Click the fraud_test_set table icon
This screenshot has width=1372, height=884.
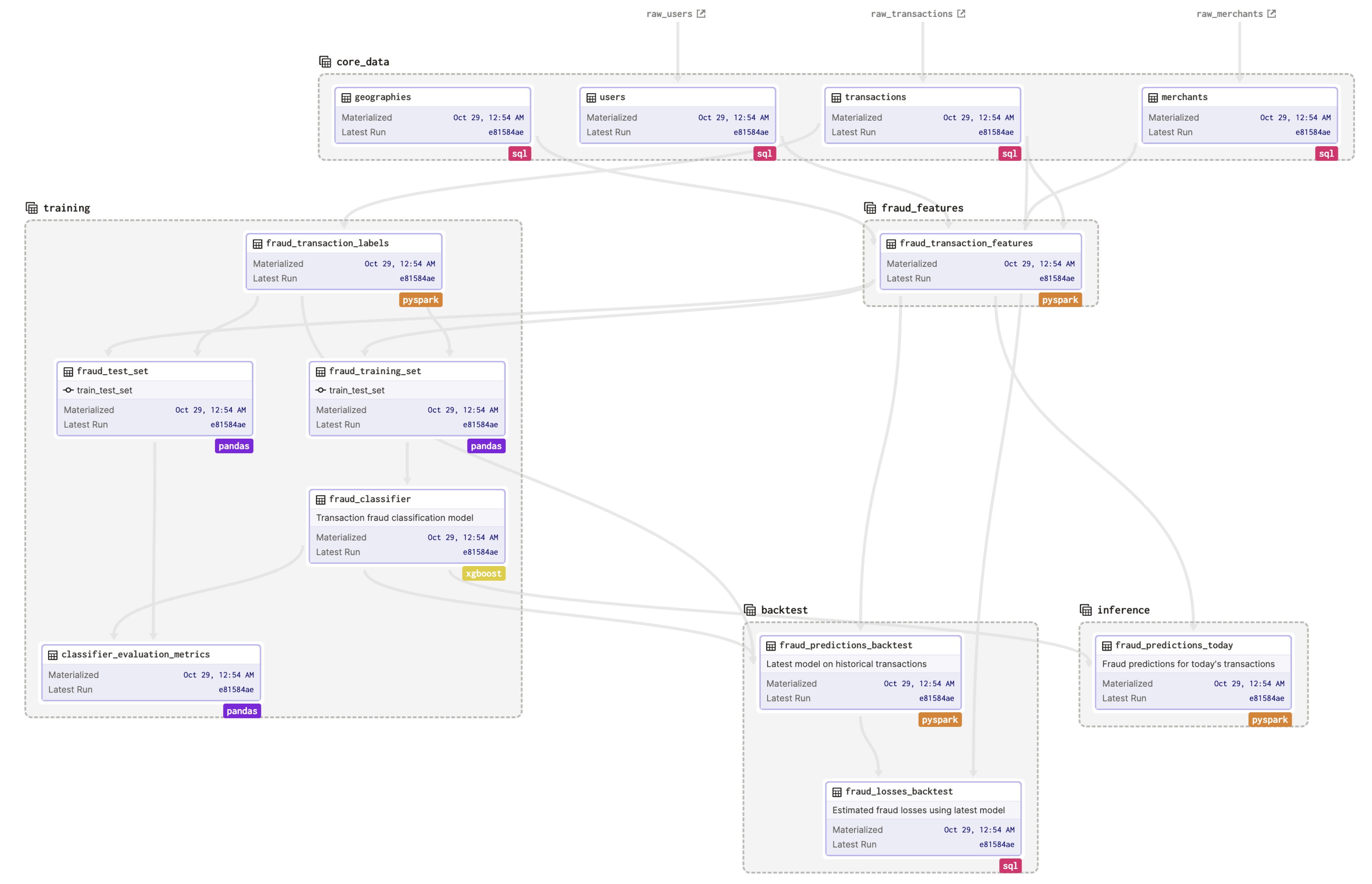click(x=68, y=372)
